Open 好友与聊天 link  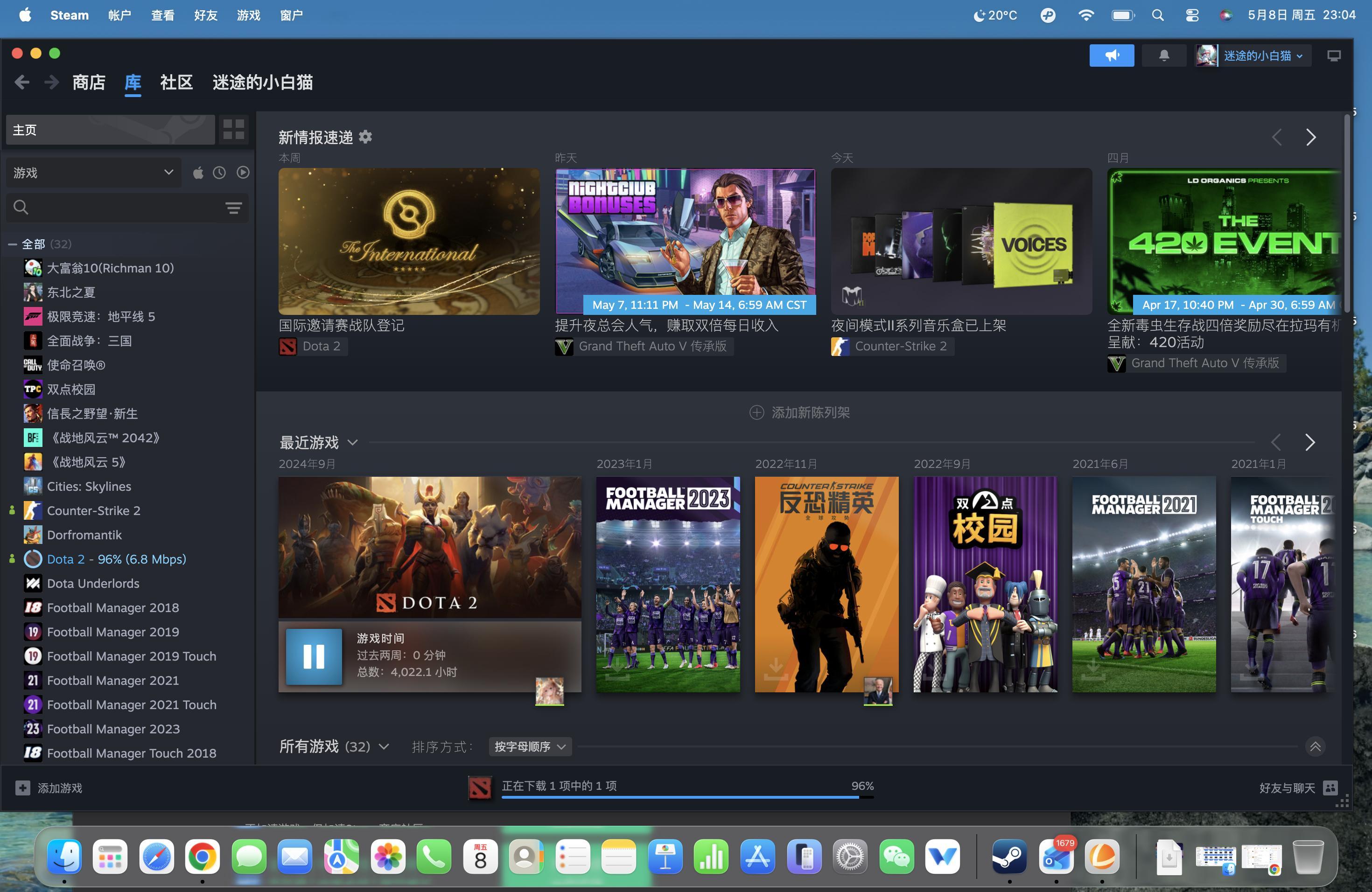(x=1287, y=787)
